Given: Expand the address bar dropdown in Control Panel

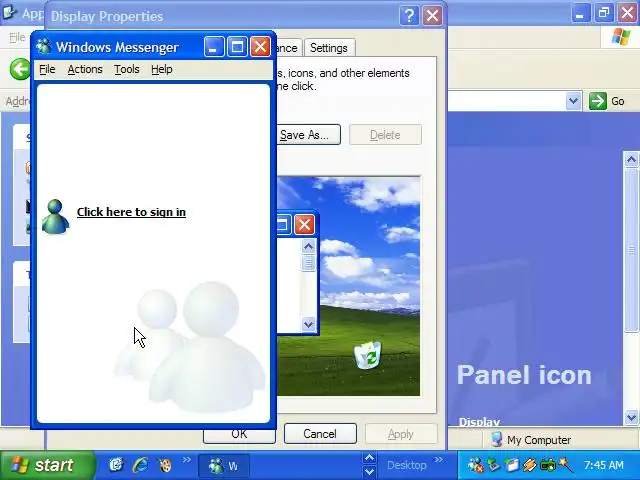Looking at the screenshot, I should point(573,101).
